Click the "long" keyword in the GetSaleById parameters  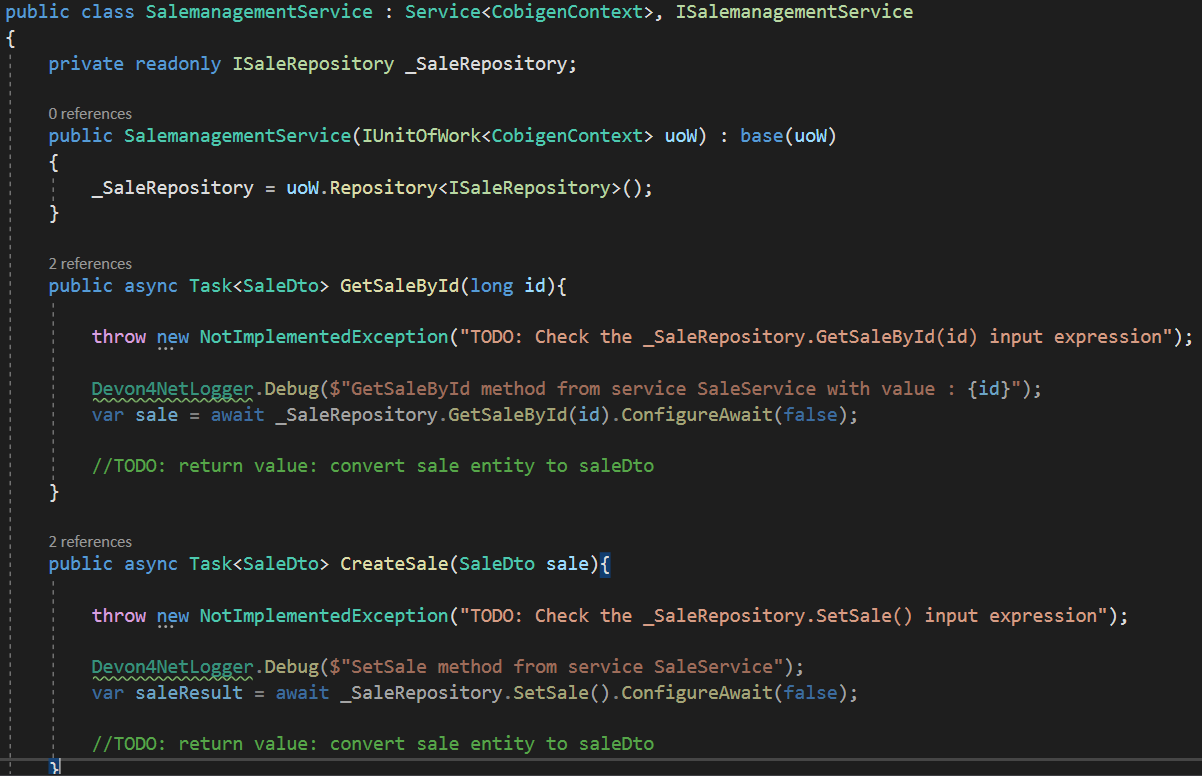click(x=491, y=286)
